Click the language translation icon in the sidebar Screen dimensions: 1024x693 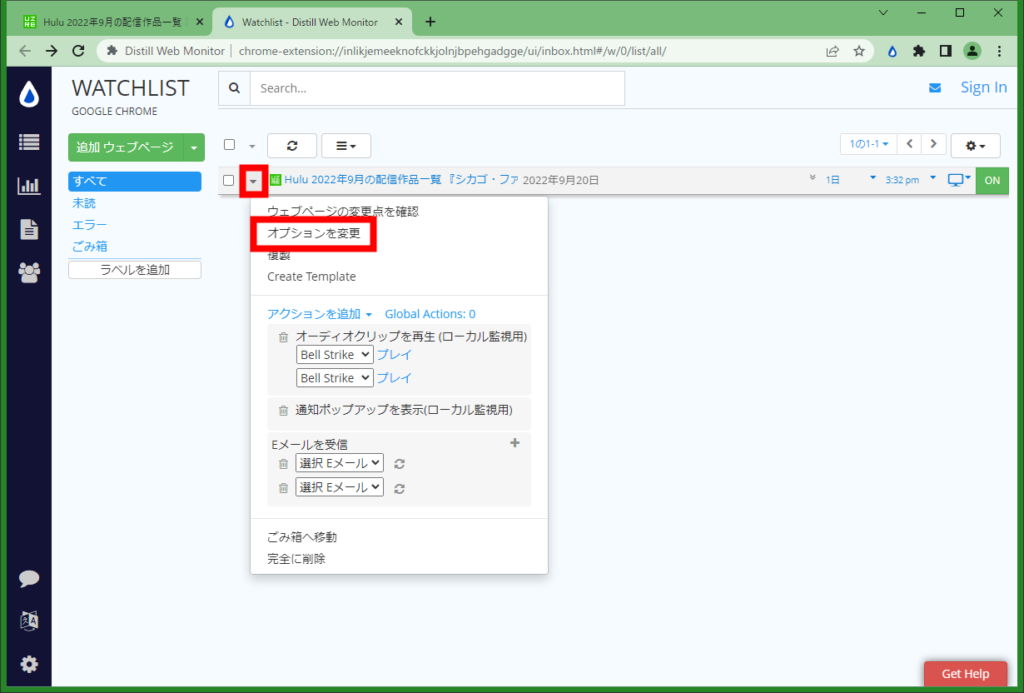point(29,620)
